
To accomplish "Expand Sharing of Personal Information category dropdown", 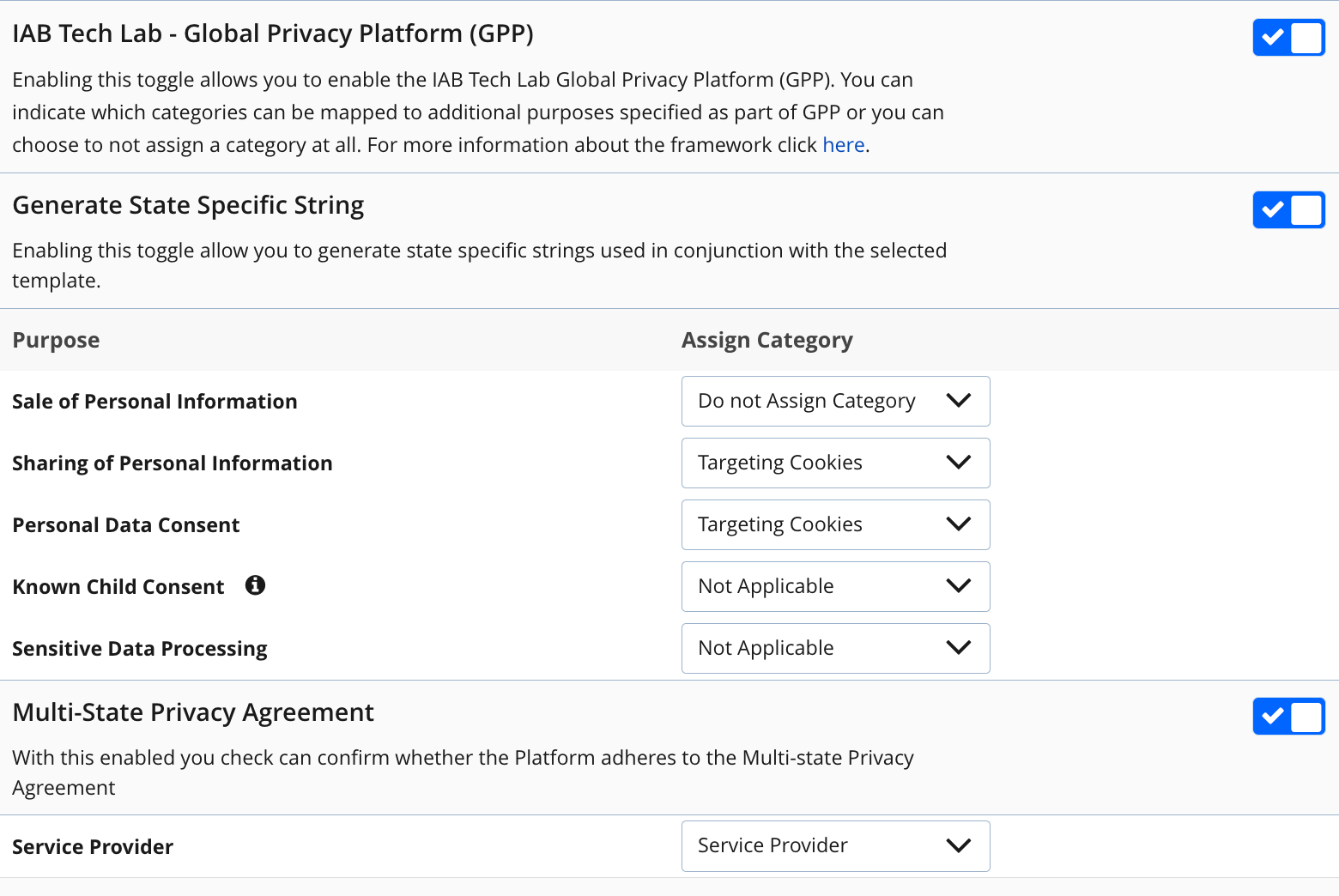I will [835, 463].
